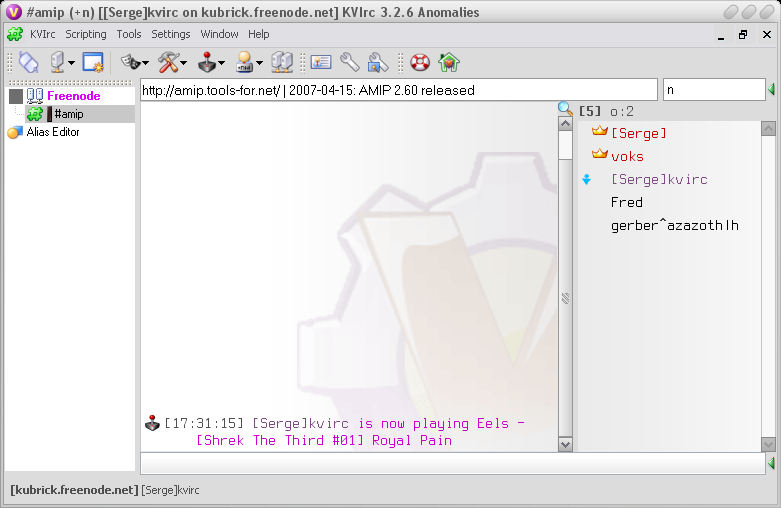The height and width of the screenshot is (508, 781).
Task: Click the green house homepage icon
Action: 449,63
